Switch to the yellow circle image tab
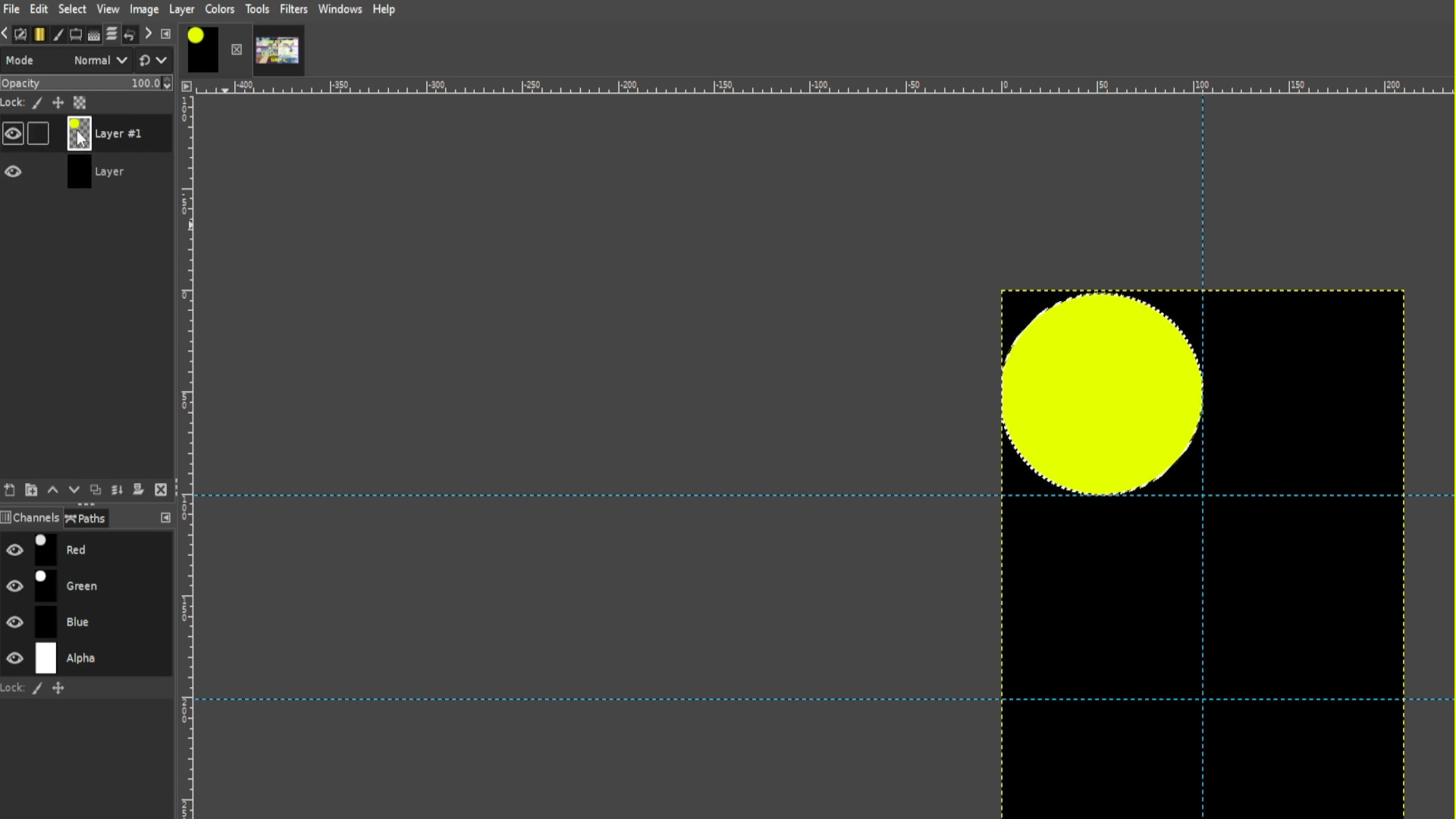 pos(202,50)
